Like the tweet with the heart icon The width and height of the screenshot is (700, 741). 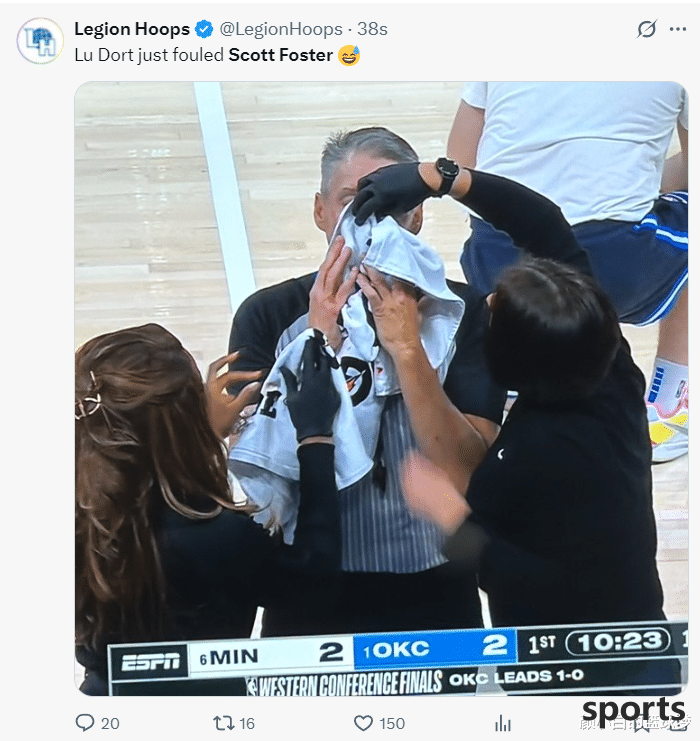[363, 723]
